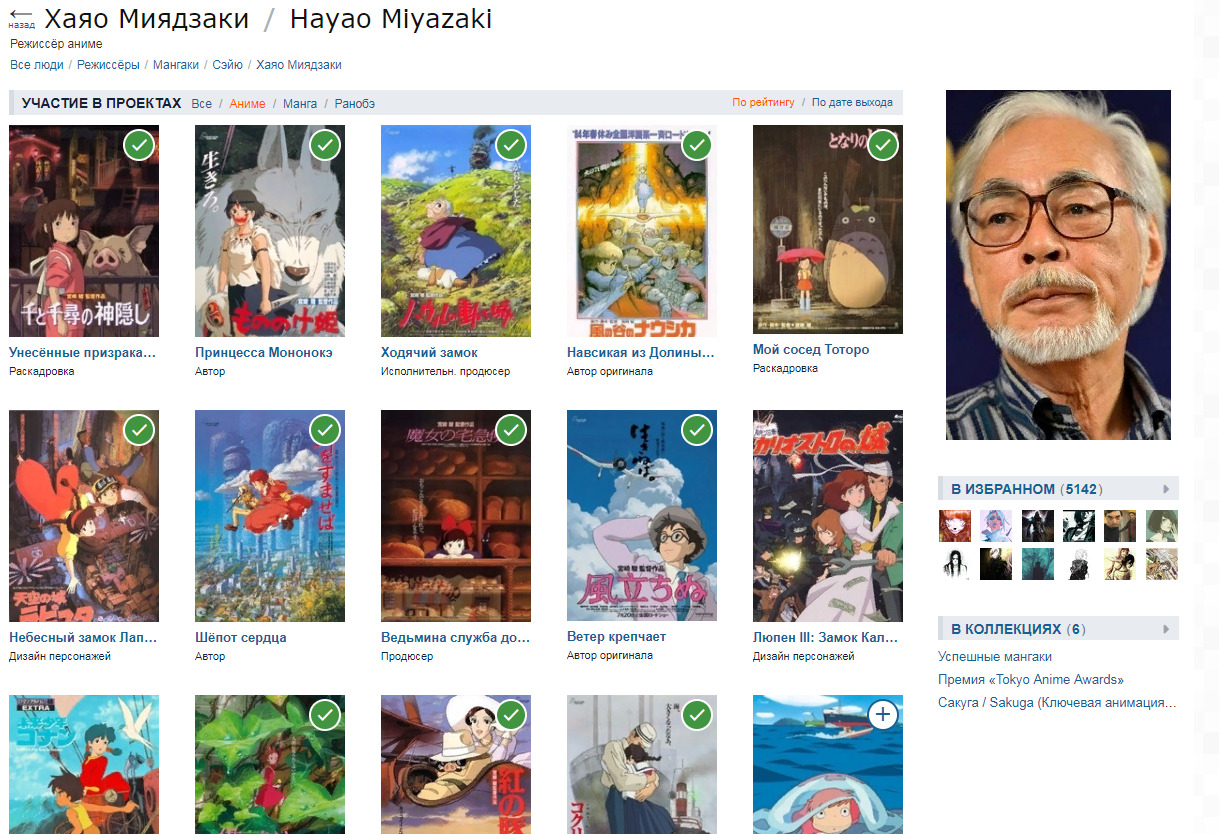Switch to the Манга filter tab

[x=300, y=103]
